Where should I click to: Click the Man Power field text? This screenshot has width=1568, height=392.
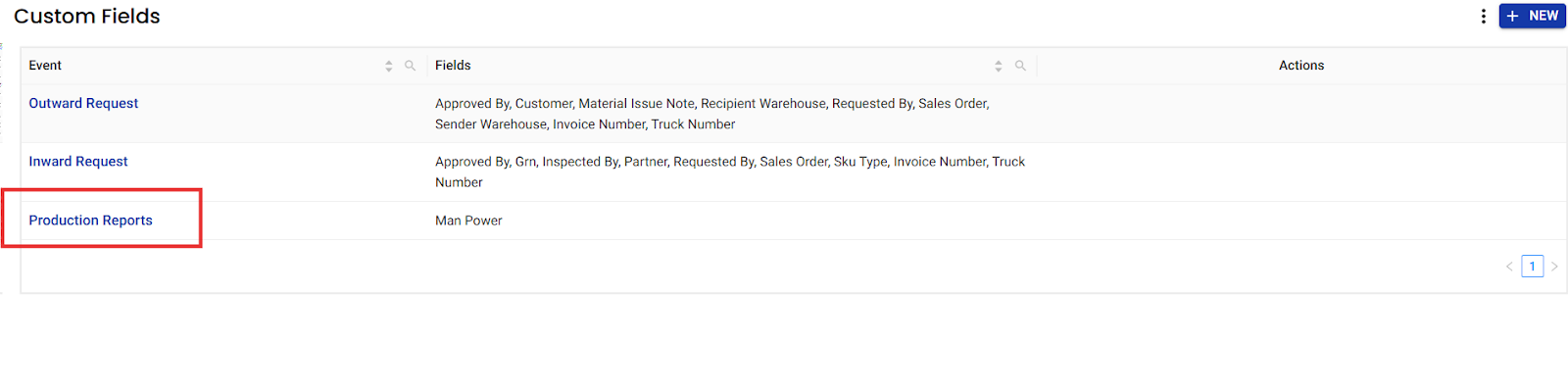468,220
